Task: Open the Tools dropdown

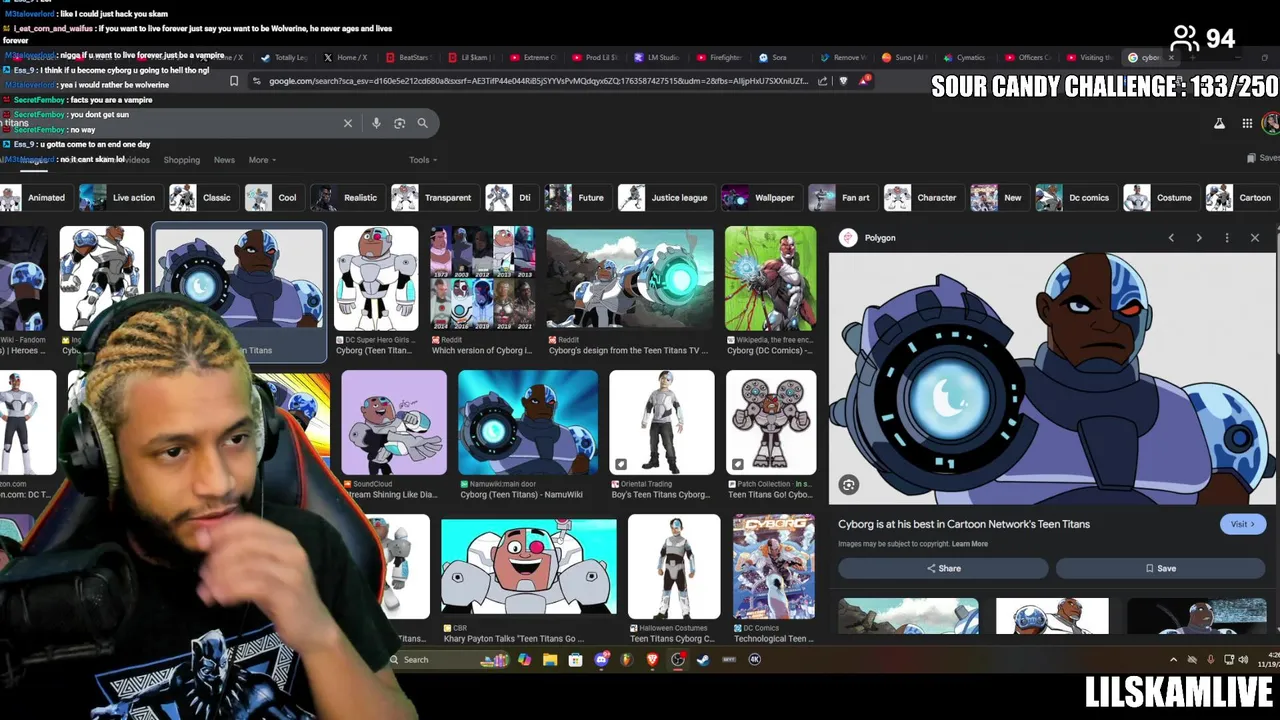Action: coord(423,160)
